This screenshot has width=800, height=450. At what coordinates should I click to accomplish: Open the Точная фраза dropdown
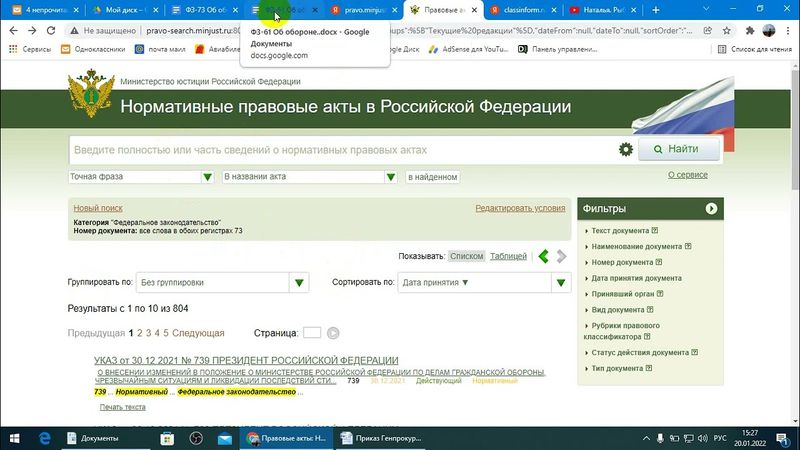point(141,177)
